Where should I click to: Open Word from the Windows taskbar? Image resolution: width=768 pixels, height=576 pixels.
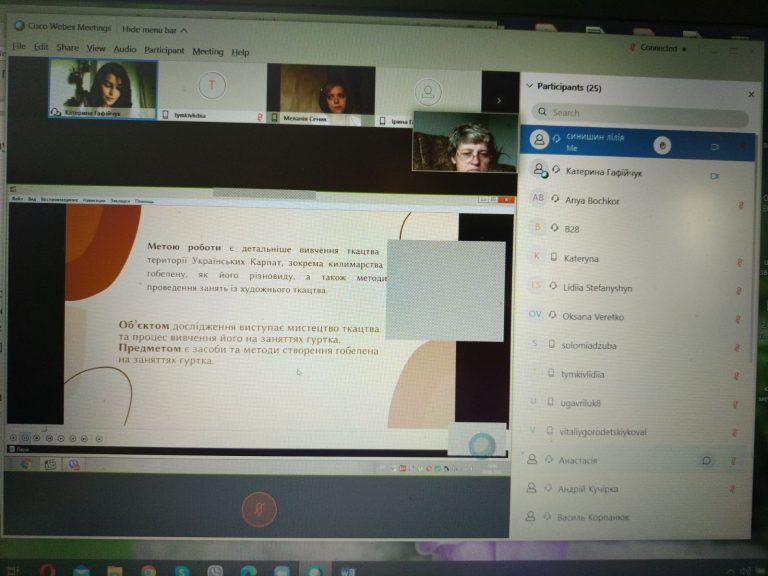(347, 571)
